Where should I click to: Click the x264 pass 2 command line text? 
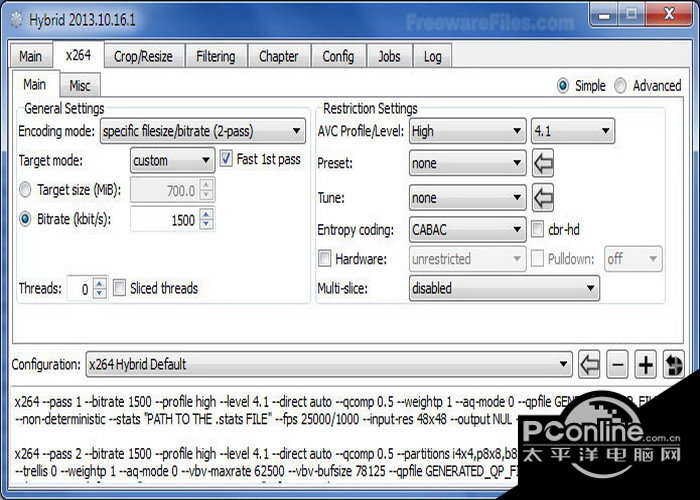coord(268,462)
